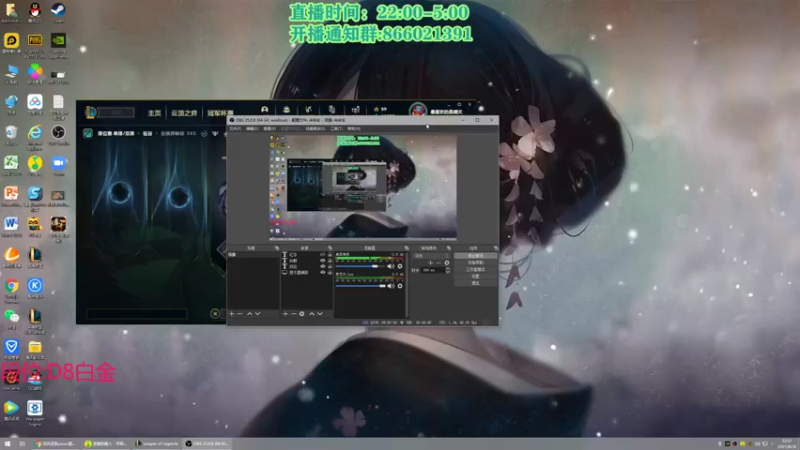Open the WeChat desktop shortcut
The width and height of the screenshot is (800, 450).
pos(11,317)
